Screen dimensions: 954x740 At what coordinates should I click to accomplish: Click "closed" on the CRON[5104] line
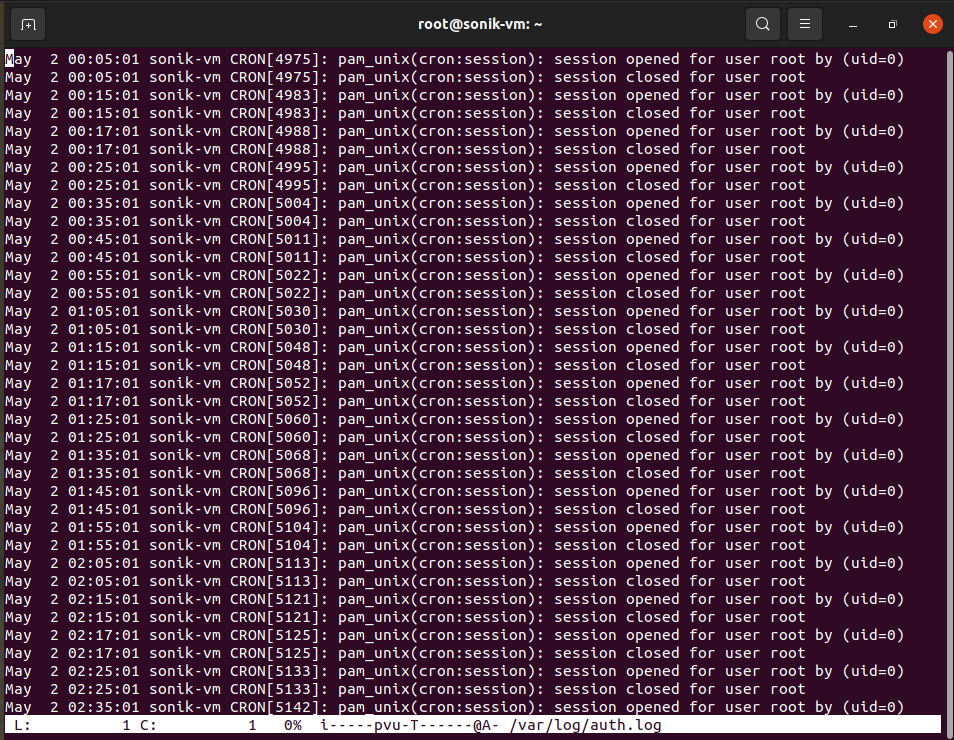tap(653, 545)
